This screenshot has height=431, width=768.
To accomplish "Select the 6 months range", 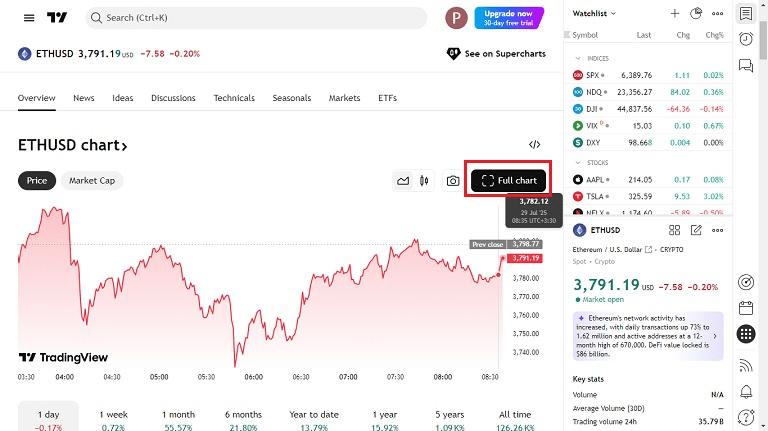I will click(243, 418).
